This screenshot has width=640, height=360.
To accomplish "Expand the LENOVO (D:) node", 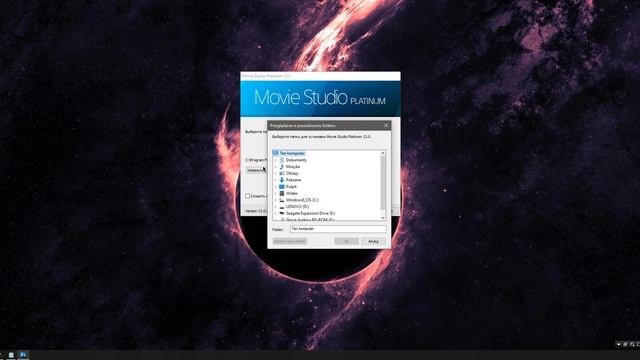I will (x=276, y=207).
